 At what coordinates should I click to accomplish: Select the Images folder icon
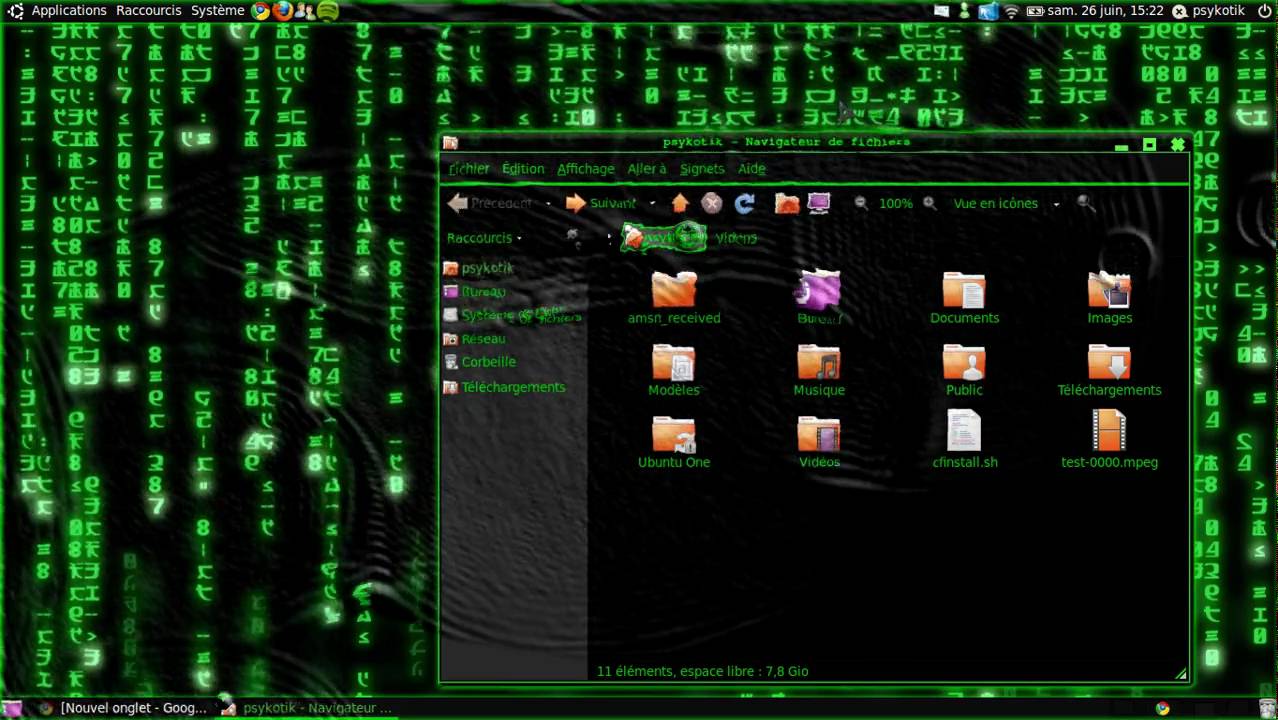coord(1109,290)
